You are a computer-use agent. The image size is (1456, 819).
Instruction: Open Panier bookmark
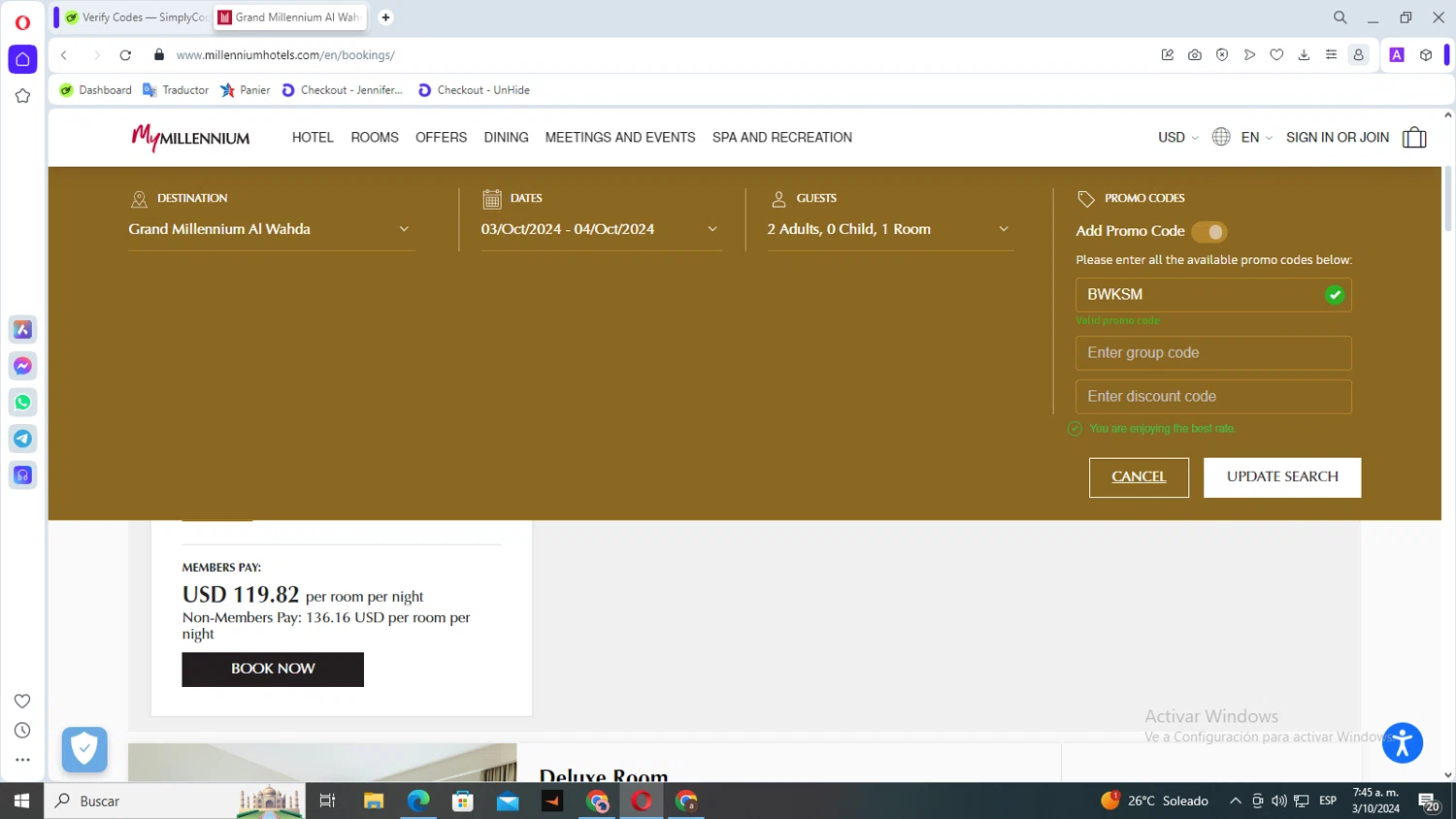[x=246, y=90]
